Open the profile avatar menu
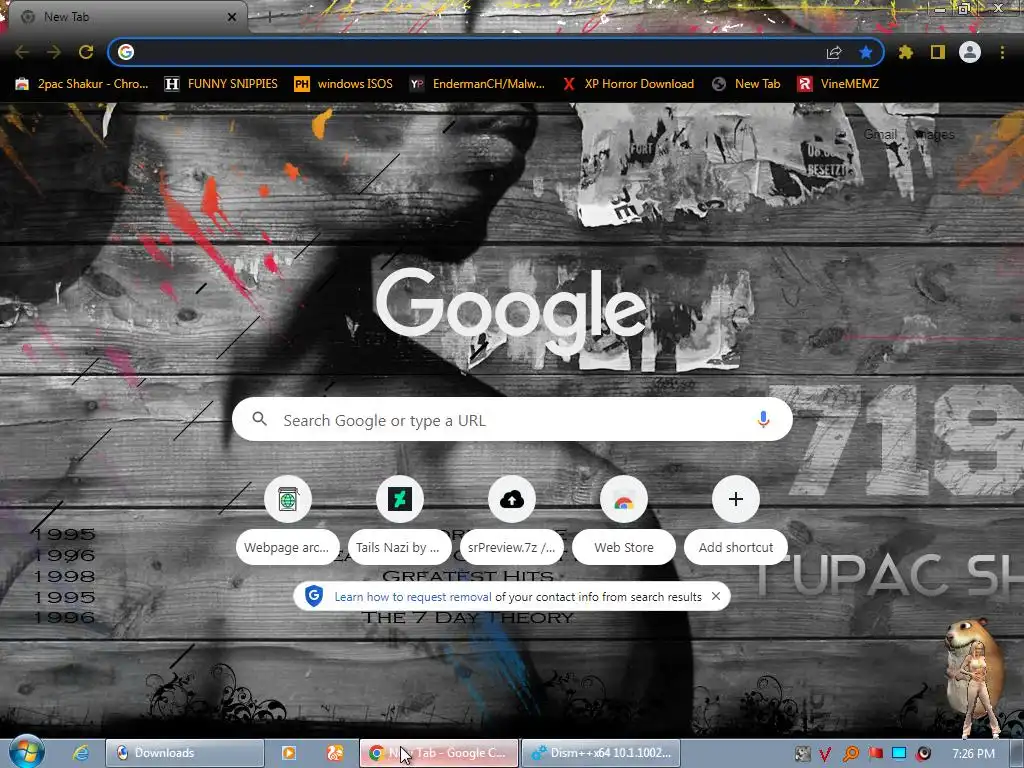 tap(970, 52)
